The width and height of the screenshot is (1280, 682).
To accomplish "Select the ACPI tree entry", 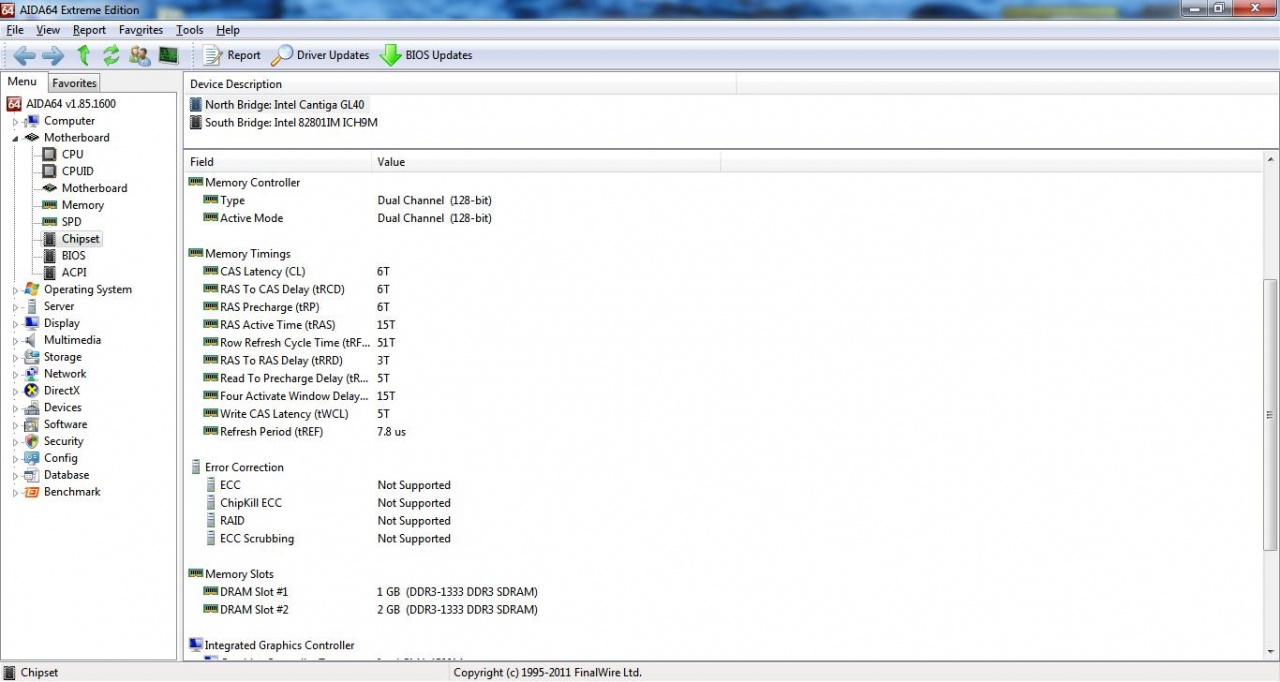I will pyautogui.click(x=74, y=272).
